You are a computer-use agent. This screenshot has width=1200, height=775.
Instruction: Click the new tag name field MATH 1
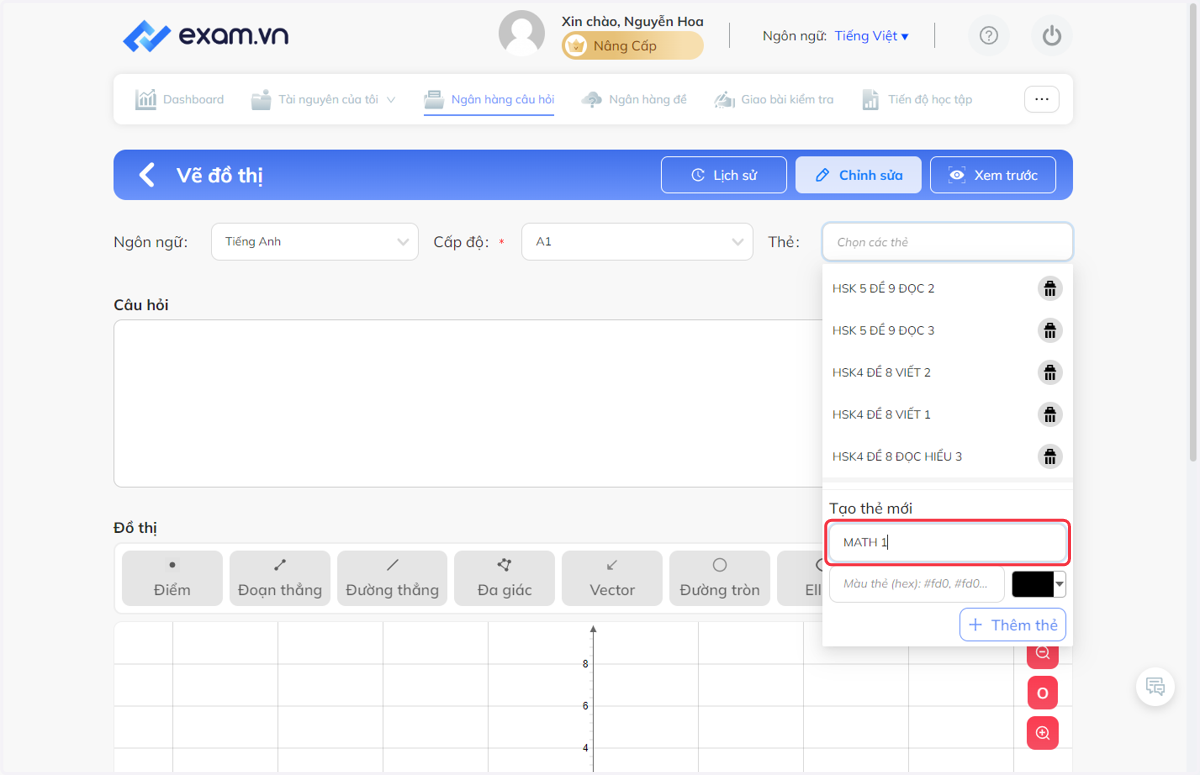pos(947,542)
